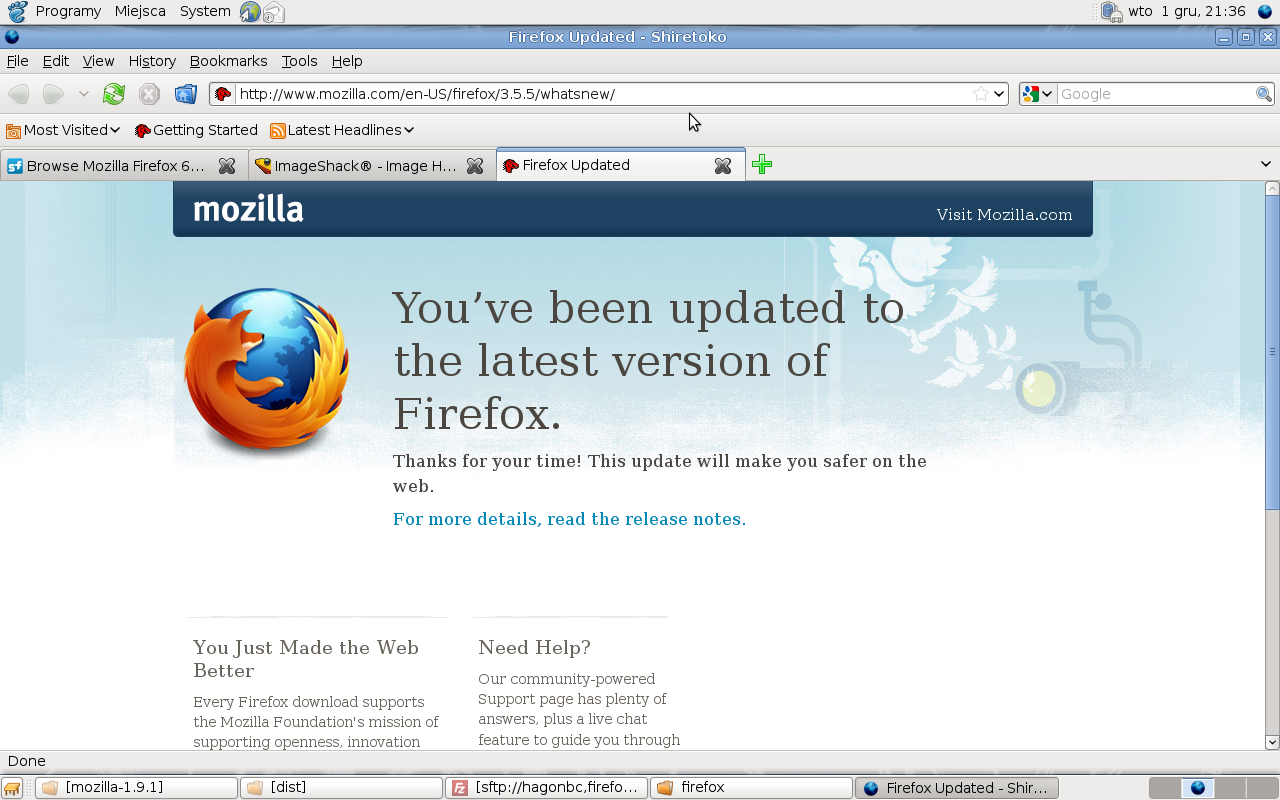Switch to the firefox folder taskbar window
1280x800 pixels.
751,788
